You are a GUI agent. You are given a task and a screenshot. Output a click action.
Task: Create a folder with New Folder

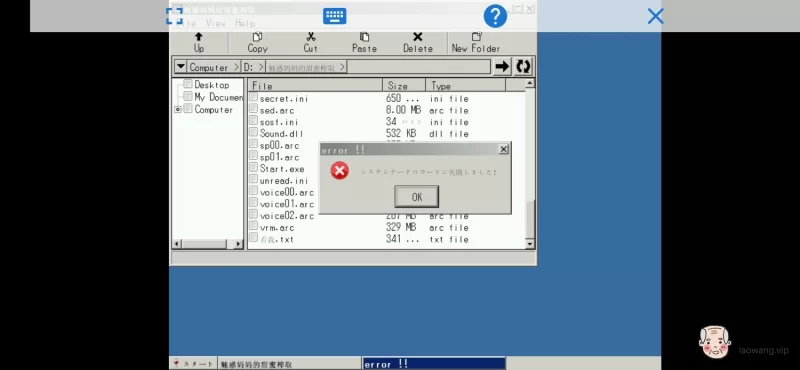click(x=476, y=43)
